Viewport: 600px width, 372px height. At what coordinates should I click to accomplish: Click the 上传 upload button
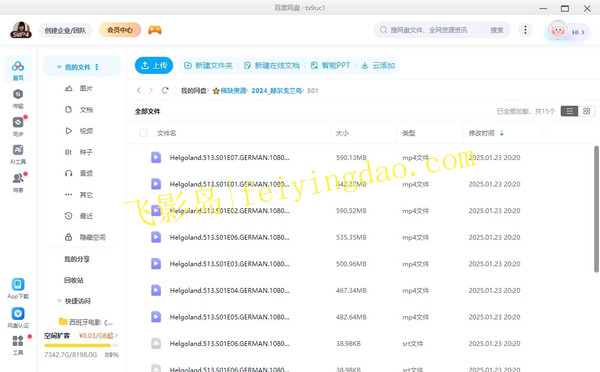click(x=154, y=65)
